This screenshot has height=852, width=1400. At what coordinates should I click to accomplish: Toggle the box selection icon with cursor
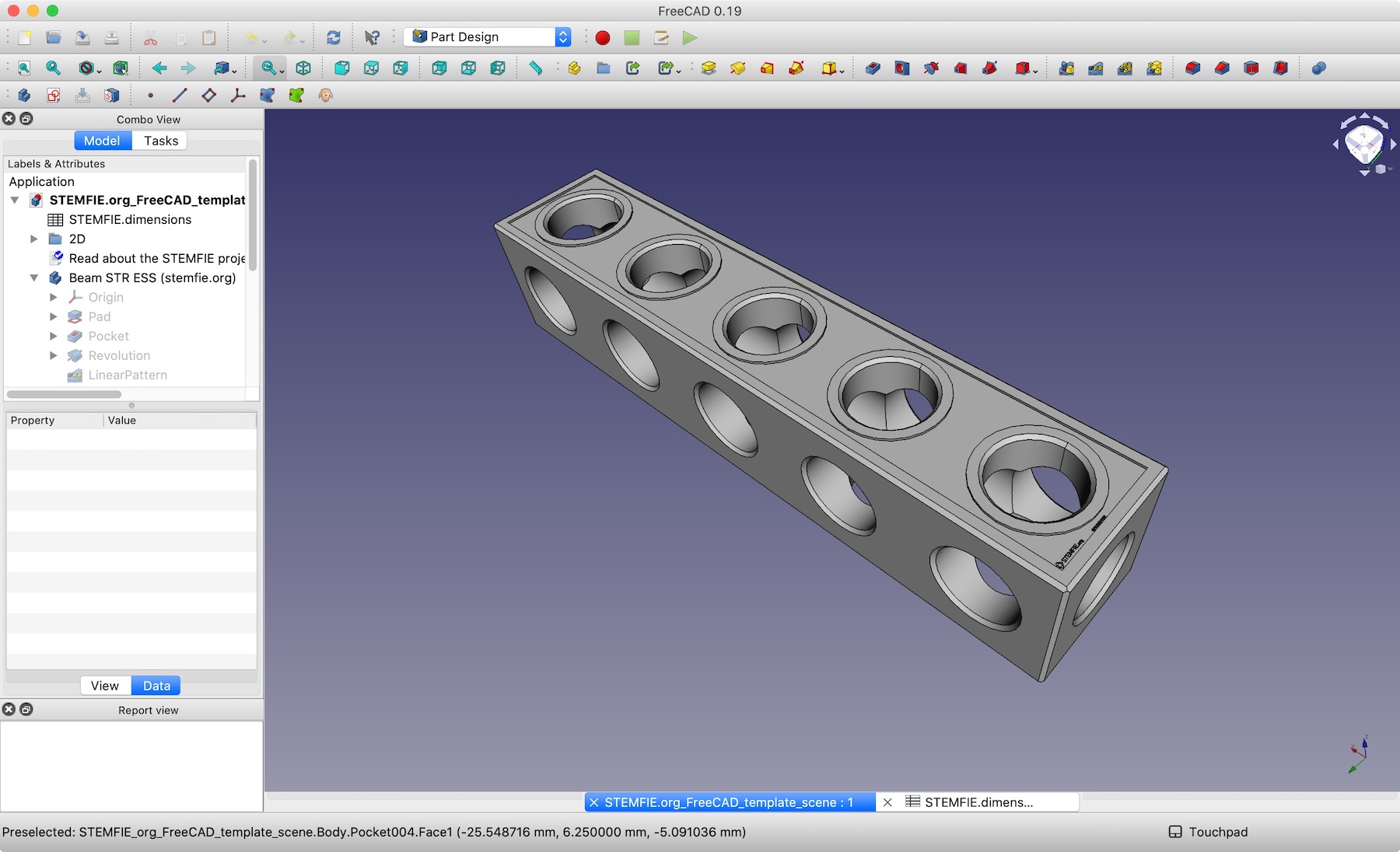121,68
